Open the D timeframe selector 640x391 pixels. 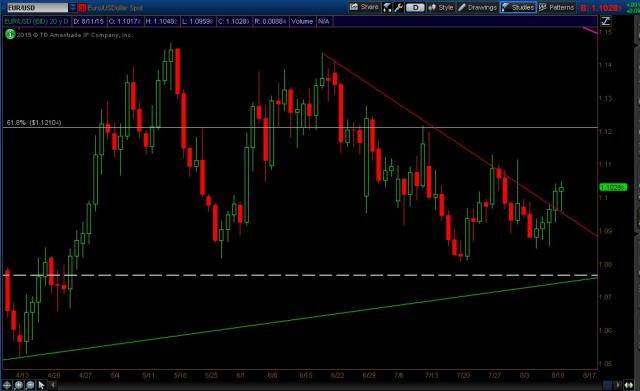pos(415,7)
